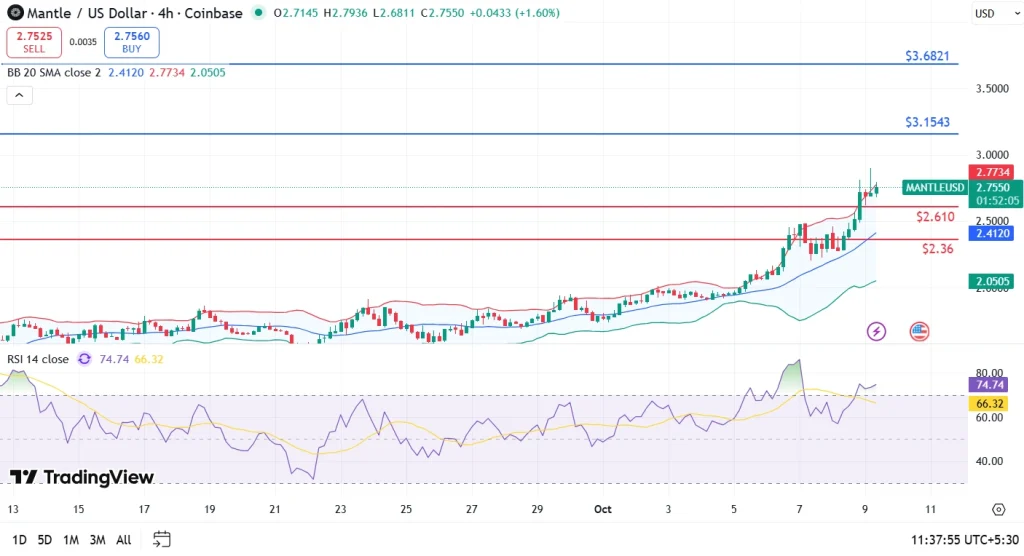1024x556 pixels.
Task: Click the RSI indicator purple status icon
Action: pos(84,359)
